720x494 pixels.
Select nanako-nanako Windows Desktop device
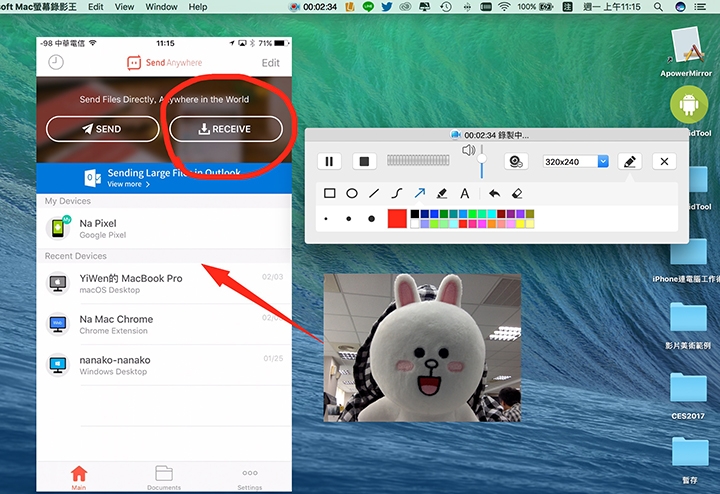[164, 365]
